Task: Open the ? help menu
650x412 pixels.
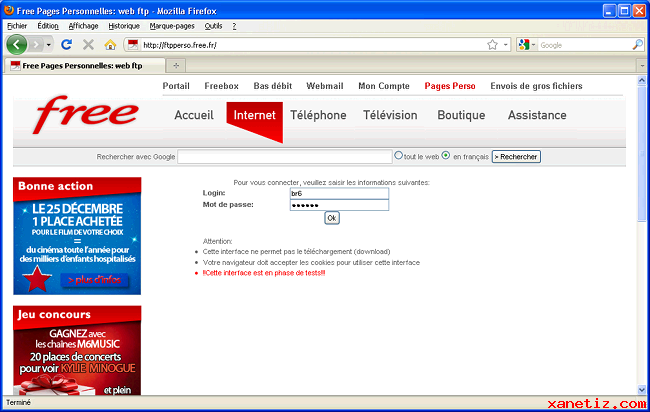Action: coord(234,26)
